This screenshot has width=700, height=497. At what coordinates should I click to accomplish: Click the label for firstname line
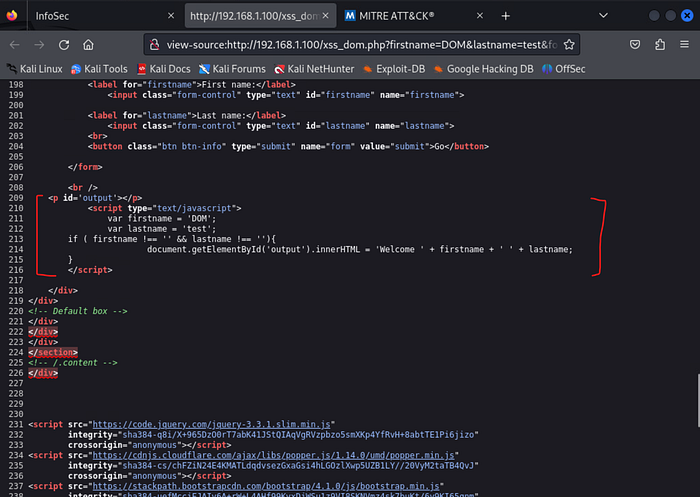[x=192, y=84]
